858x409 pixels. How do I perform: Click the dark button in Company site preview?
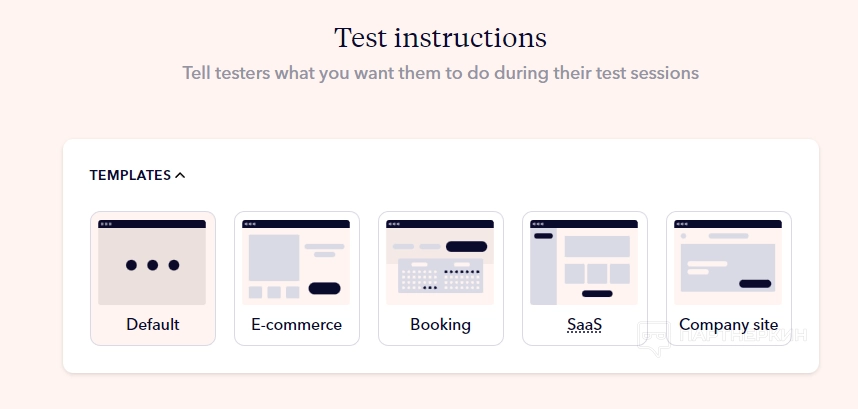click(x=755, y=284)
